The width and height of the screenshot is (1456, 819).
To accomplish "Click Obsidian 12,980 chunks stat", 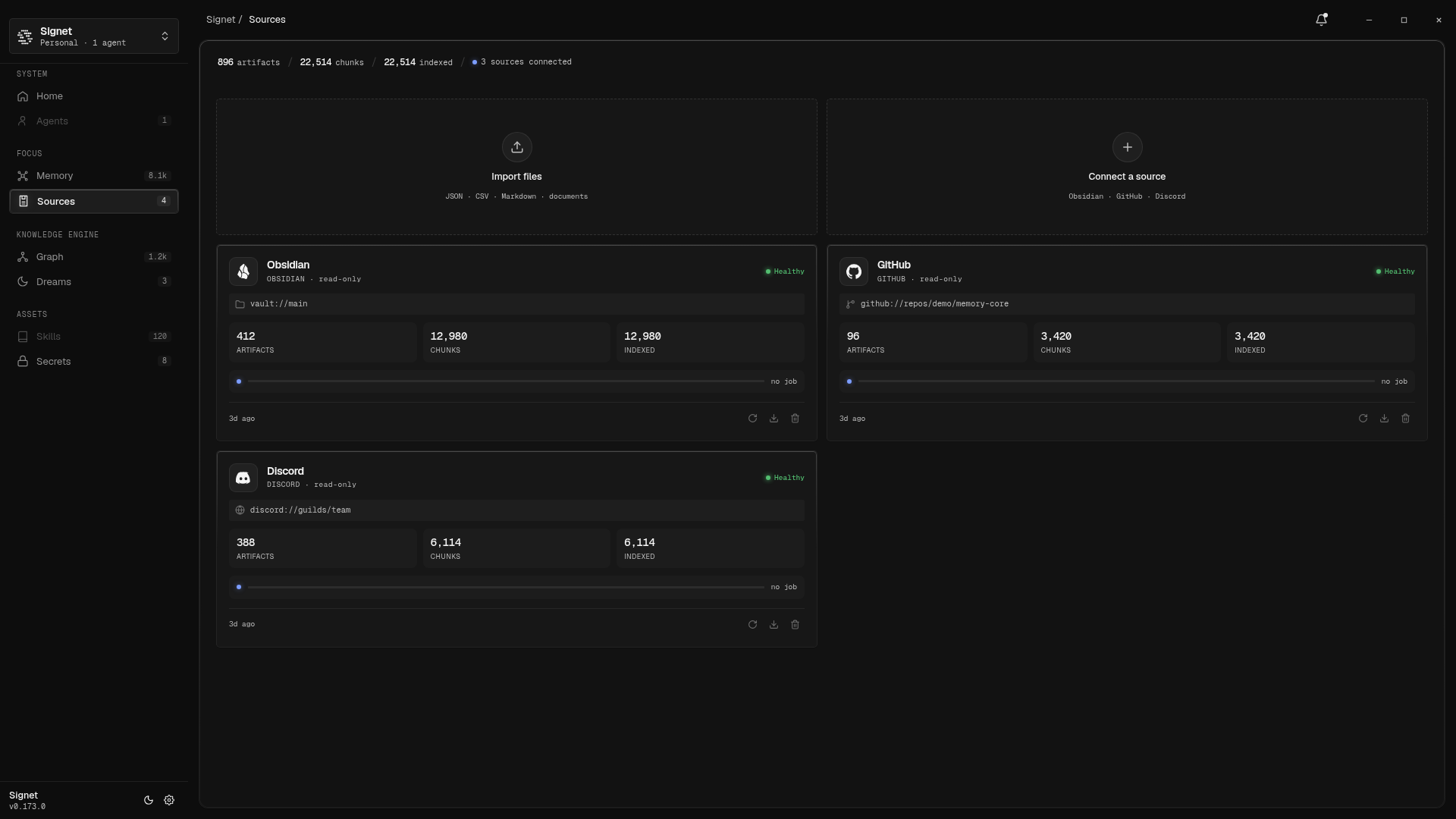I will click(x=516, y=343).
